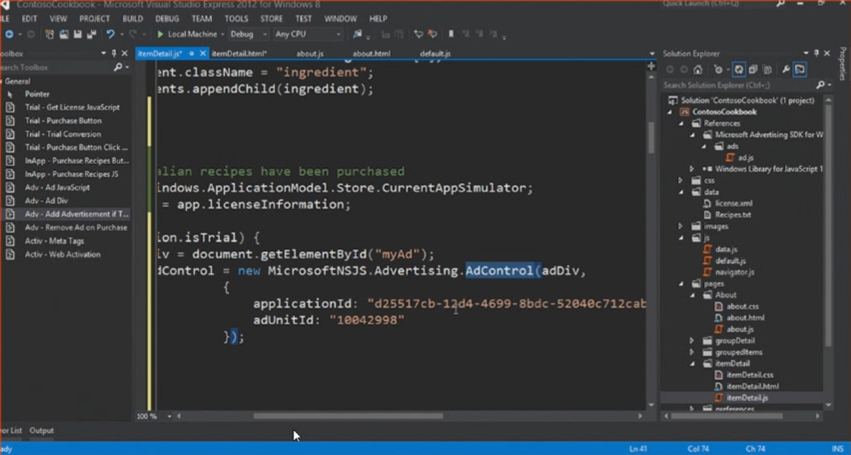Start debugging with the green play arrow

(160, 34)
